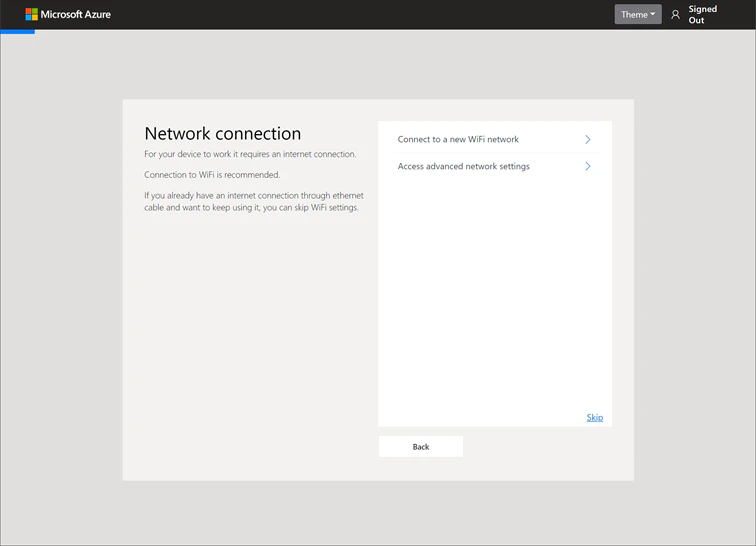
Task: Click chevron next to advanced network settings
Action: (x=588, y=166)
